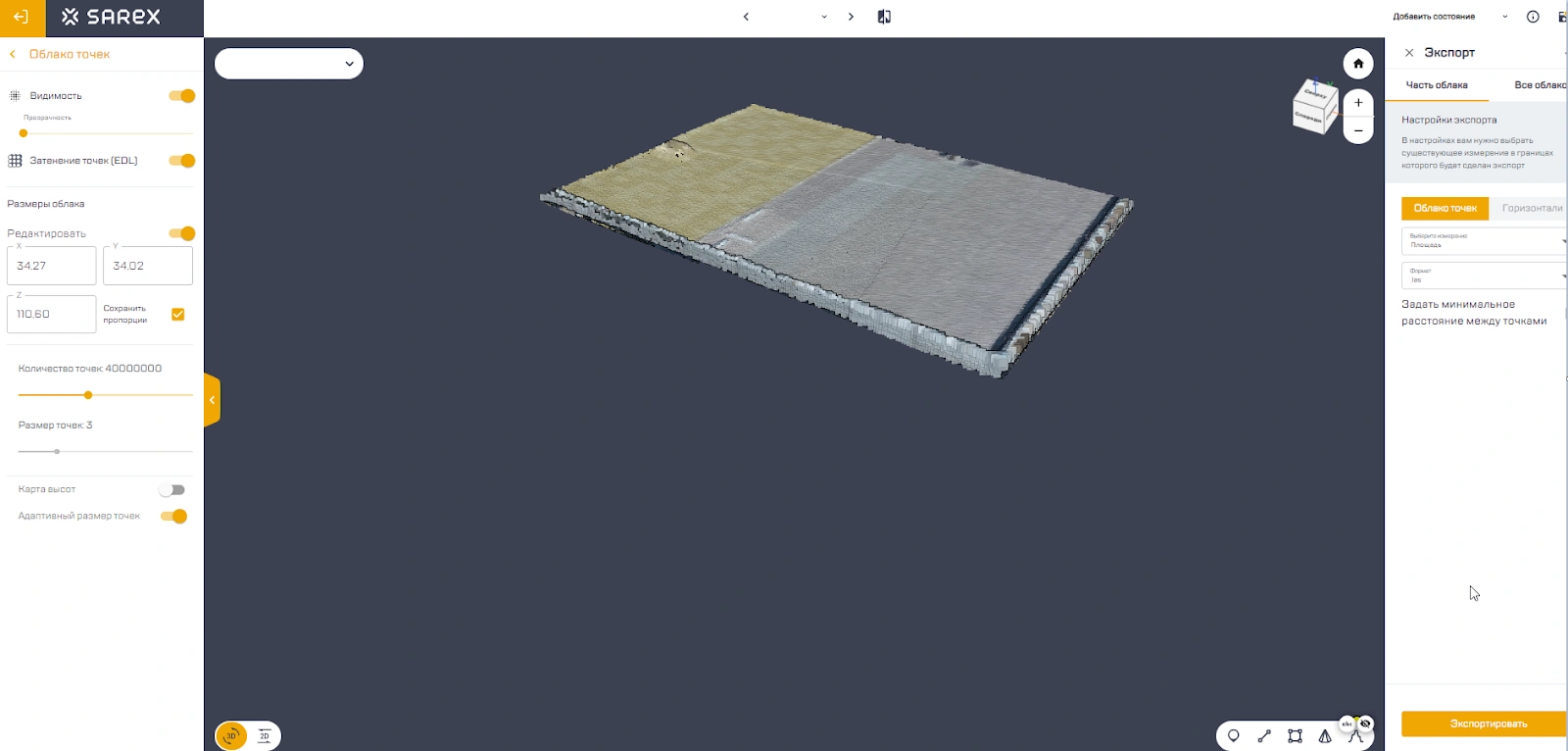Switch to the Часть облака tab
Image resolution: width=1568 pixels, height=751 pixels.
(x=1437, y=85)
